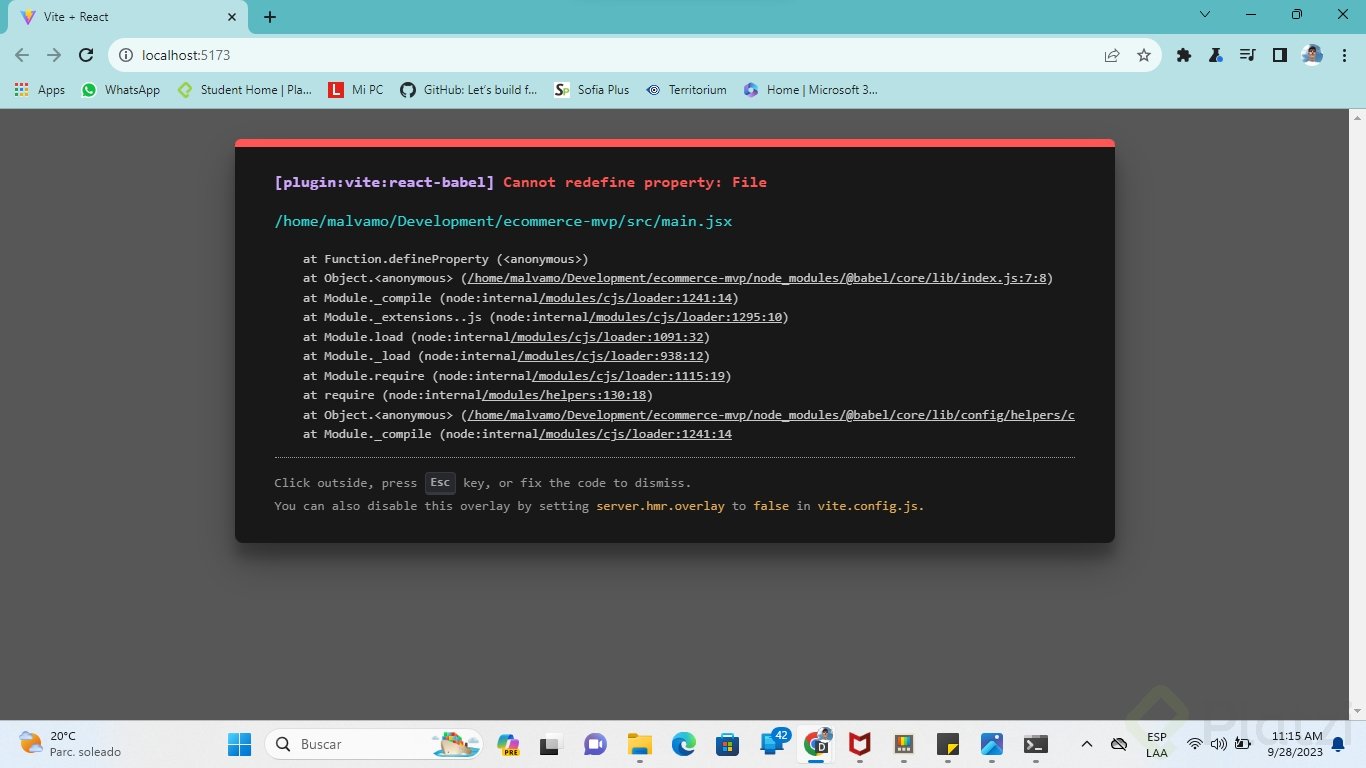Viewport: 1366px width, 768px height.
Task: Close the Vite + React tab
Action: coord(232,17)
